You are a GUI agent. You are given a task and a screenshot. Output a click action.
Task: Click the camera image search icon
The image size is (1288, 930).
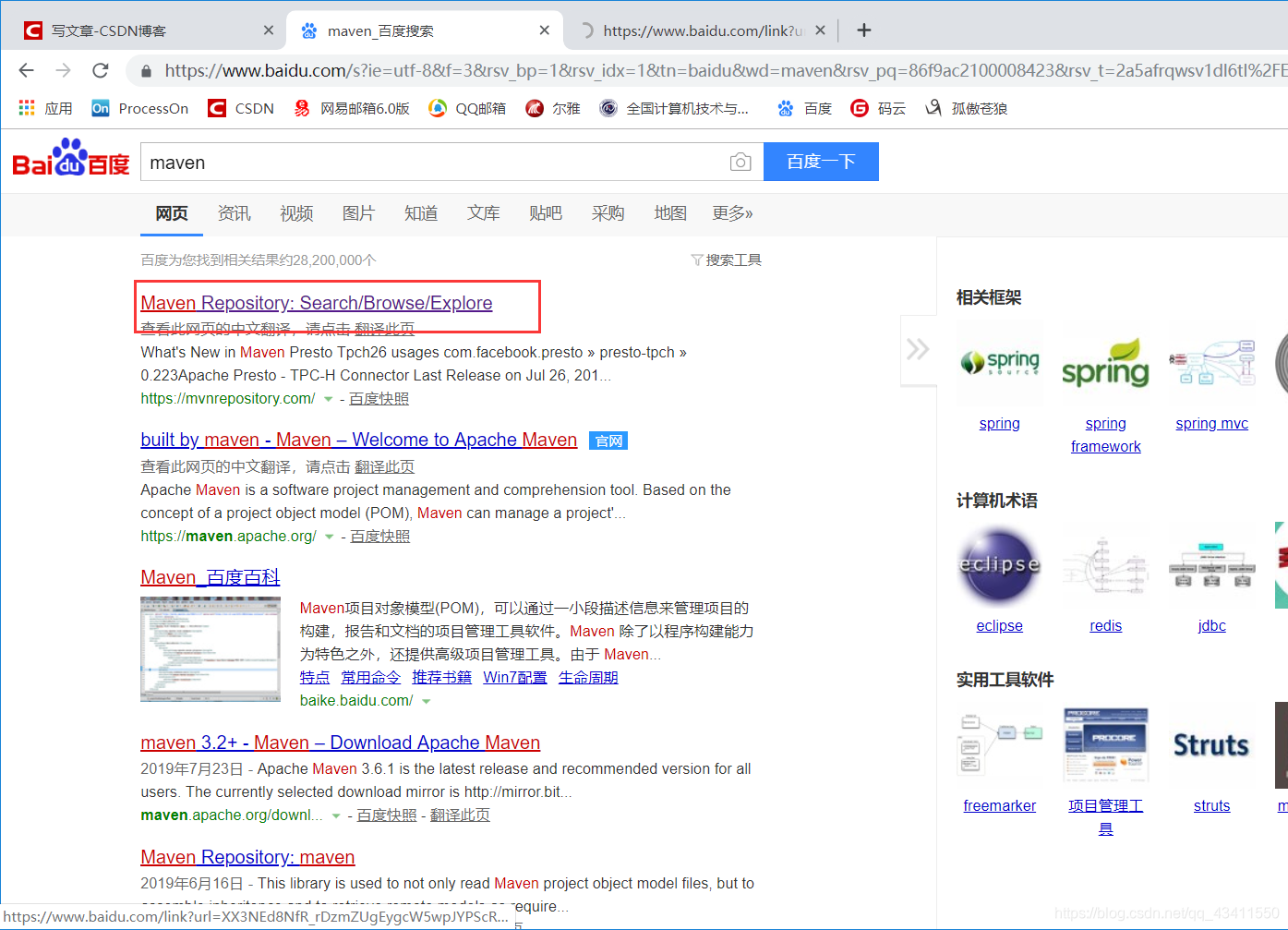pyautogui.click(x=740, y=163)
